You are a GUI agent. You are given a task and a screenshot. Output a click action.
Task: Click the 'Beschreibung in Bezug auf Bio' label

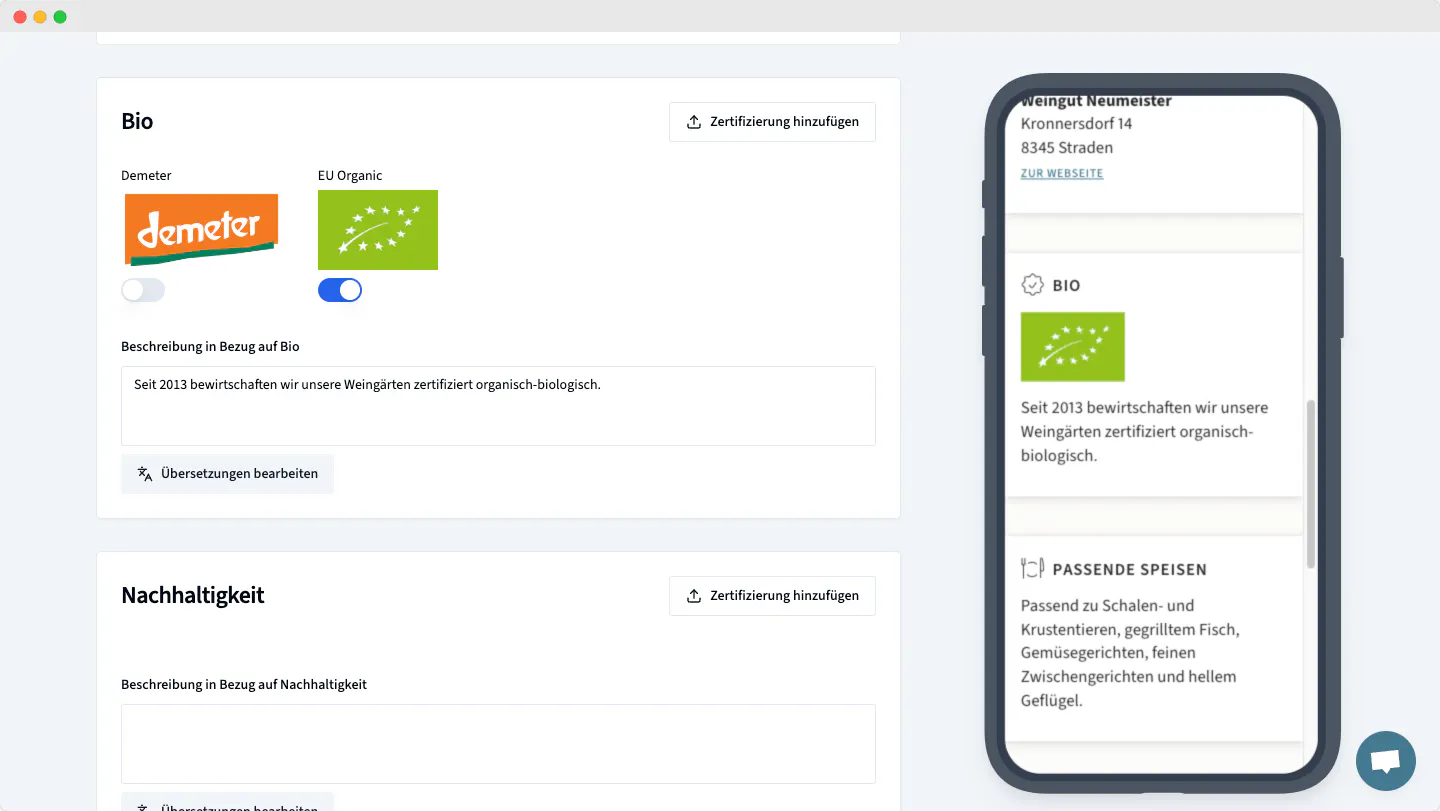click(210, 347)
